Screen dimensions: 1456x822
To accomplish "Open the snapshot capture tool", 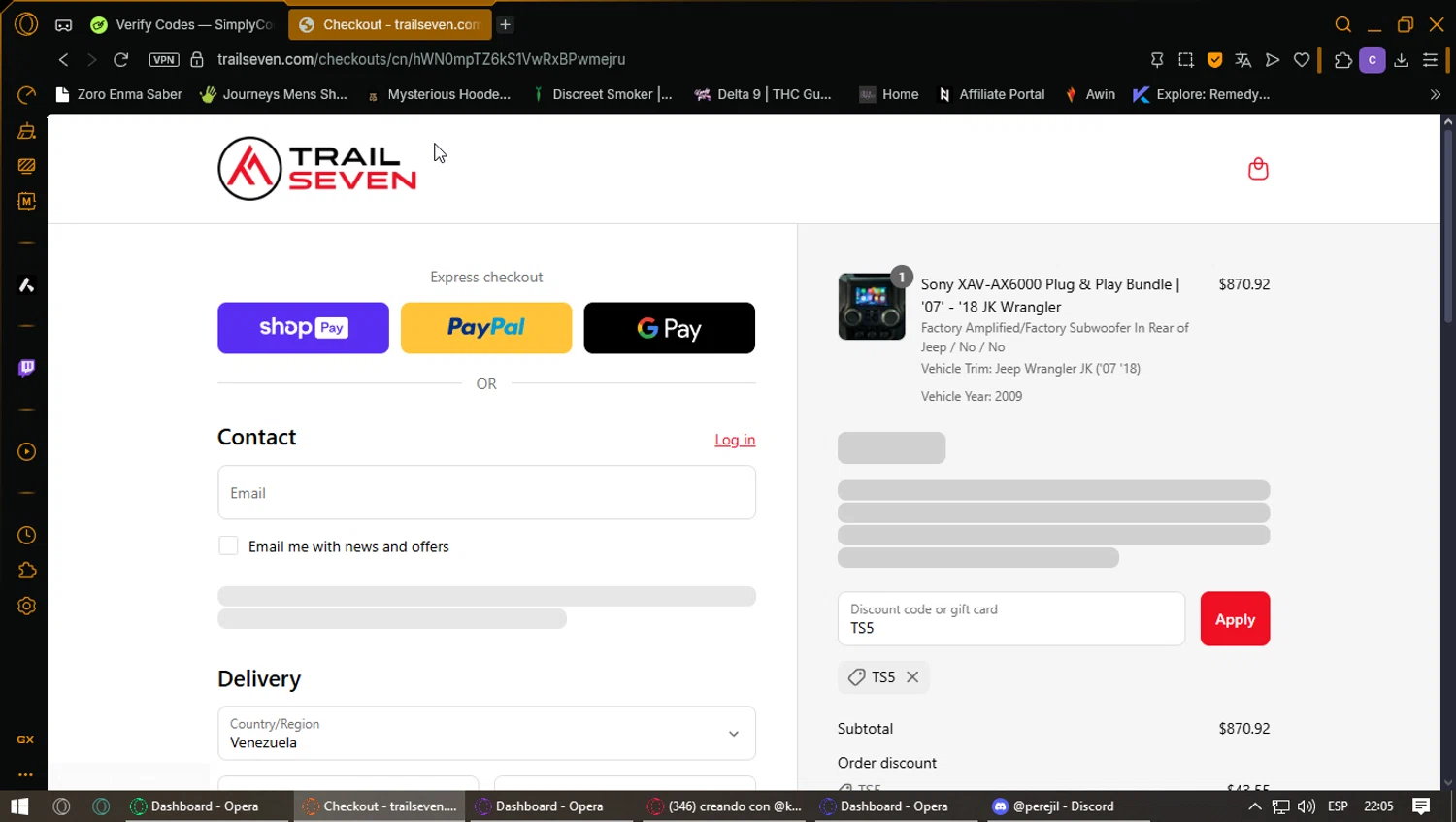I will tap(1186, 60).
